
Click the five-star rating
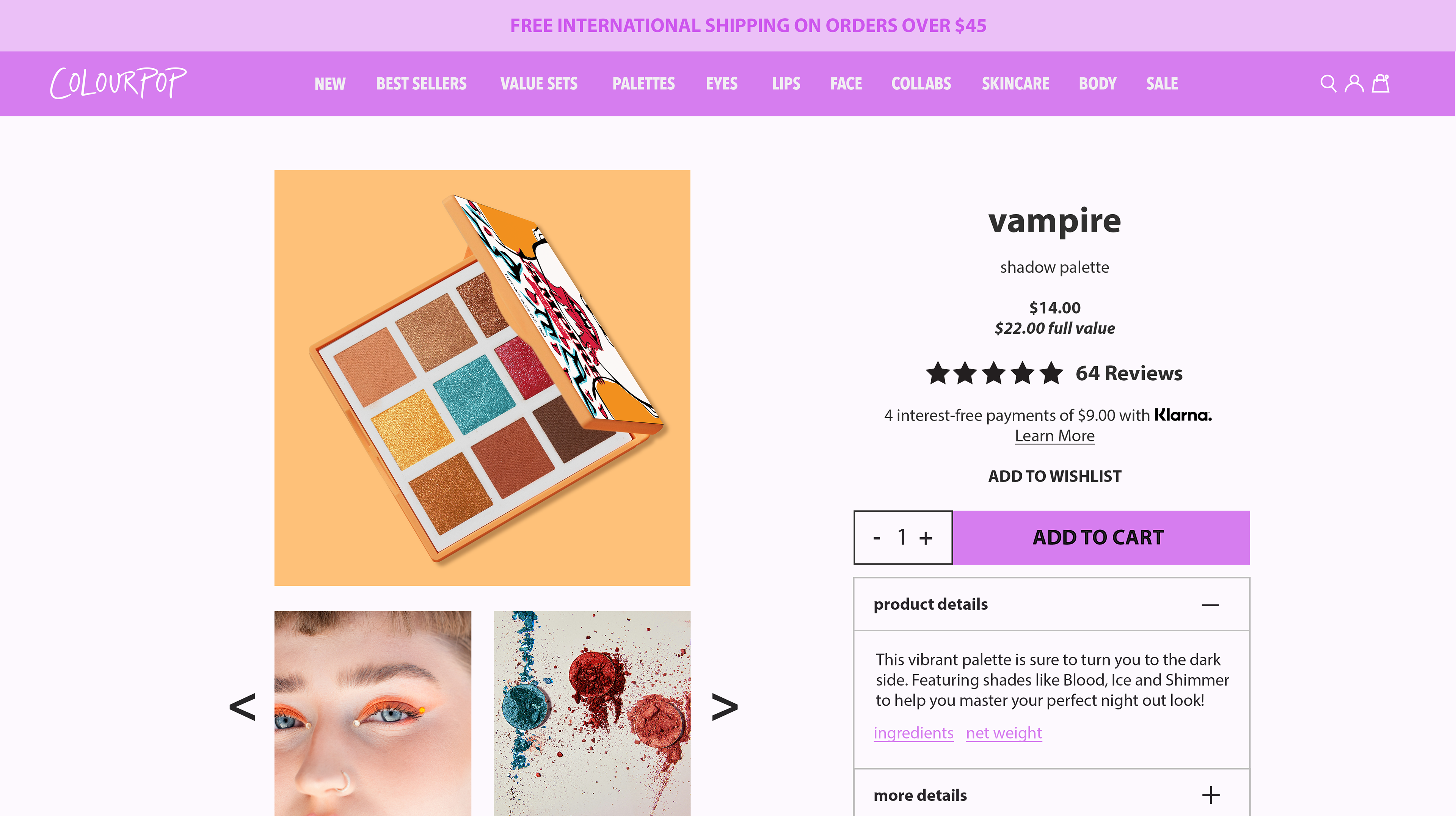pyautogui.click(x=994, y=373)
